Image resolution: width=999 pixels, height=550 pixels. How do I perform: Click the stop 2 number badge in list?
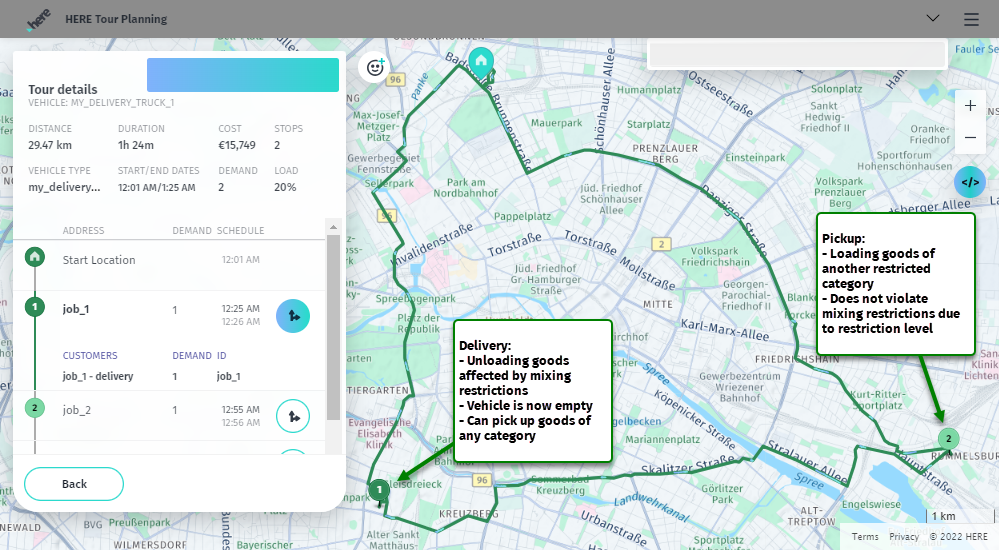[34, 408]
